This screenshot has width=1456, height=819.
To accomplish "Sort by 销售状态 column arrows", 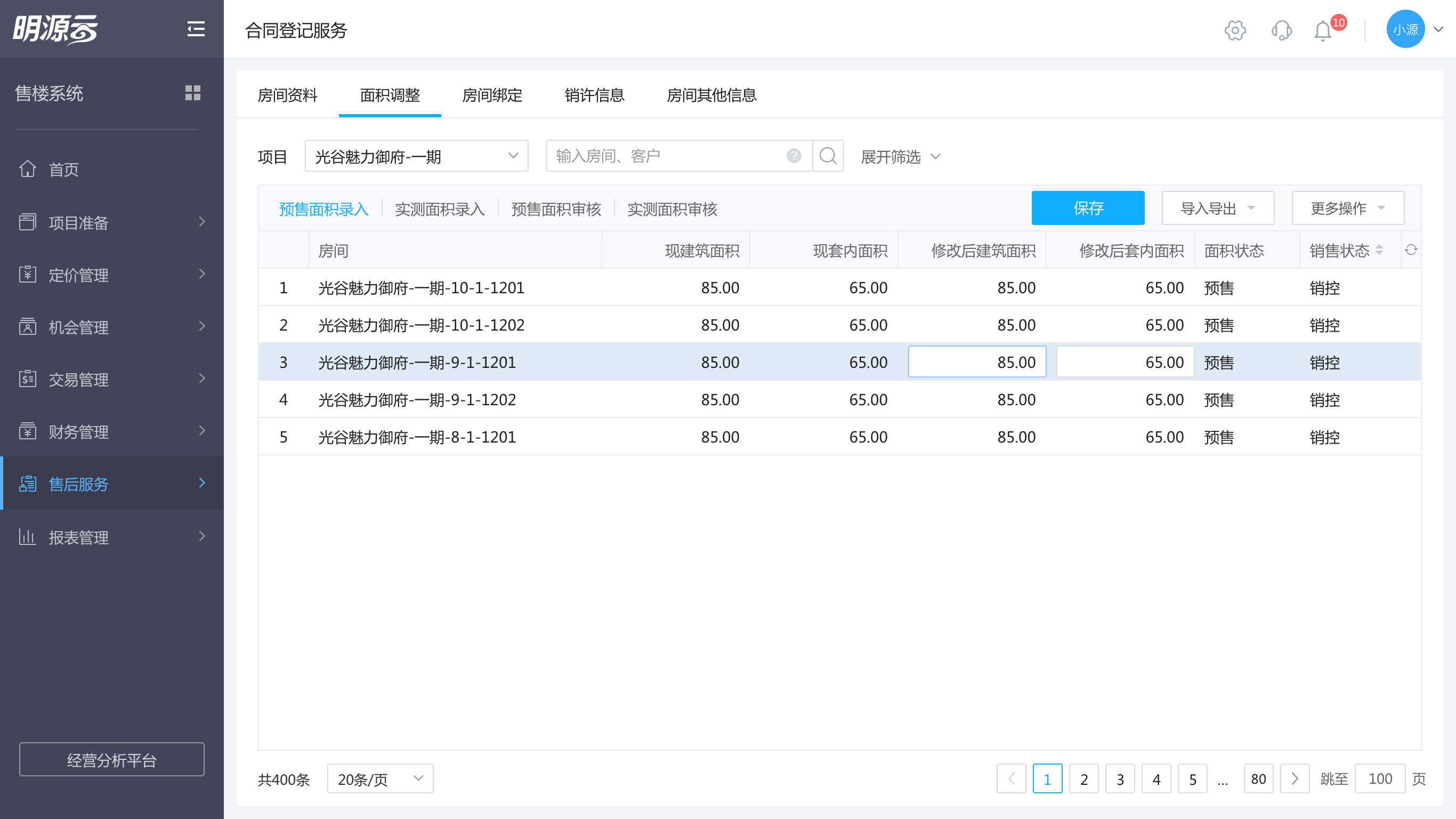I will pyautogui.click(x=1379, y=250).
